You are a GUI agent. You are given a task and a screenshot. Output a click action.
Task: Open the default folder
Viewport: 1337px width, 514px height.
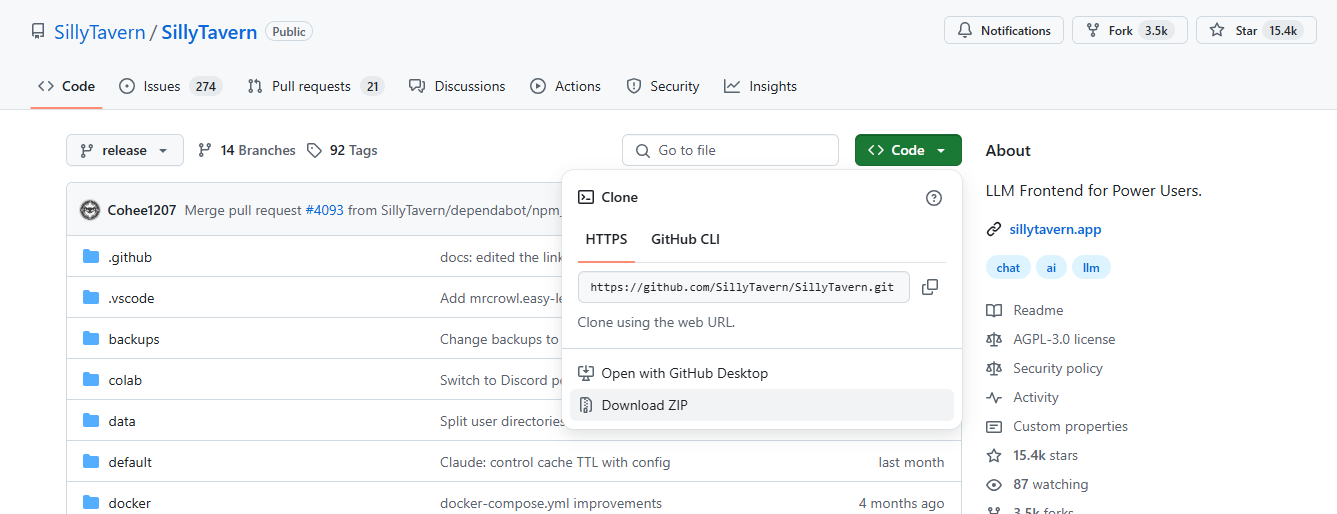point(130,462)
